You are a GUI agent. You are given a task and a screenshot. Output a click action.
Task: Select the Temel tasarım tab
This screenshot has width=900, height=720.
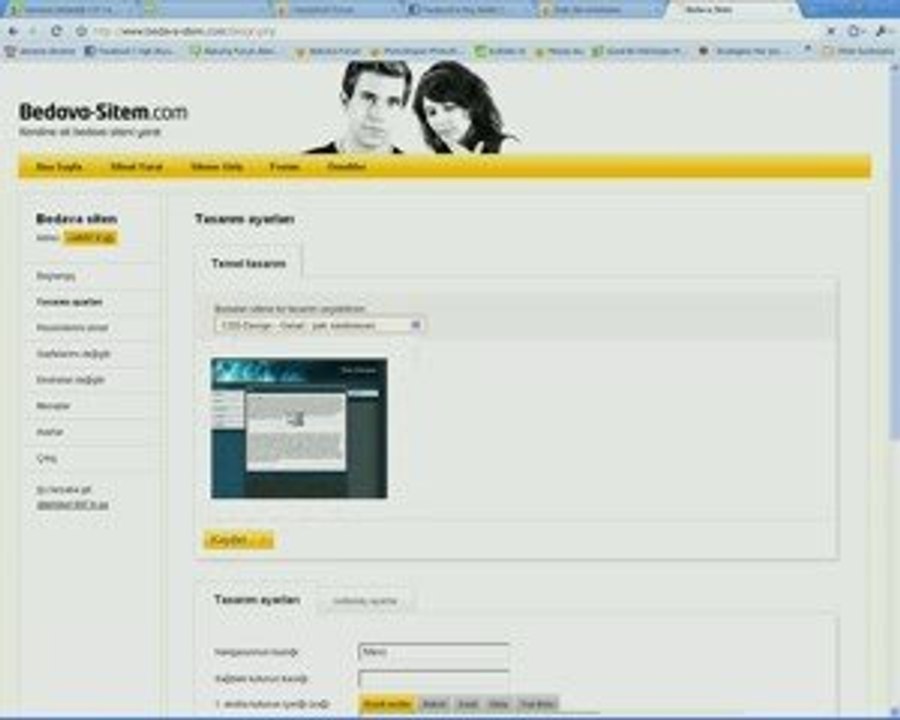249,264
